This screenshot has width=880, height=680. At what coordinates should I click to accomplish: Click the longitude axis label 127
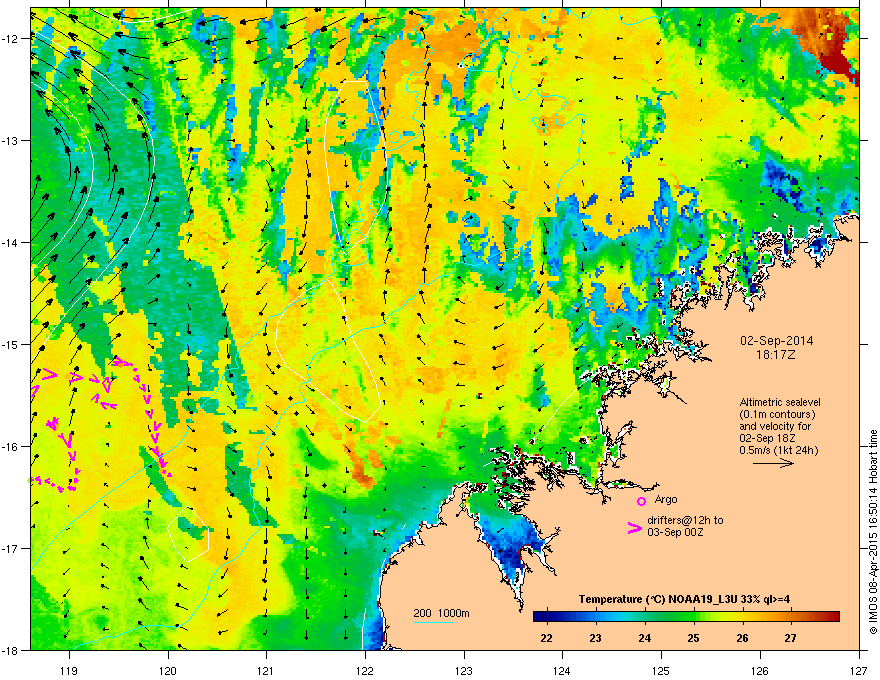859,670
